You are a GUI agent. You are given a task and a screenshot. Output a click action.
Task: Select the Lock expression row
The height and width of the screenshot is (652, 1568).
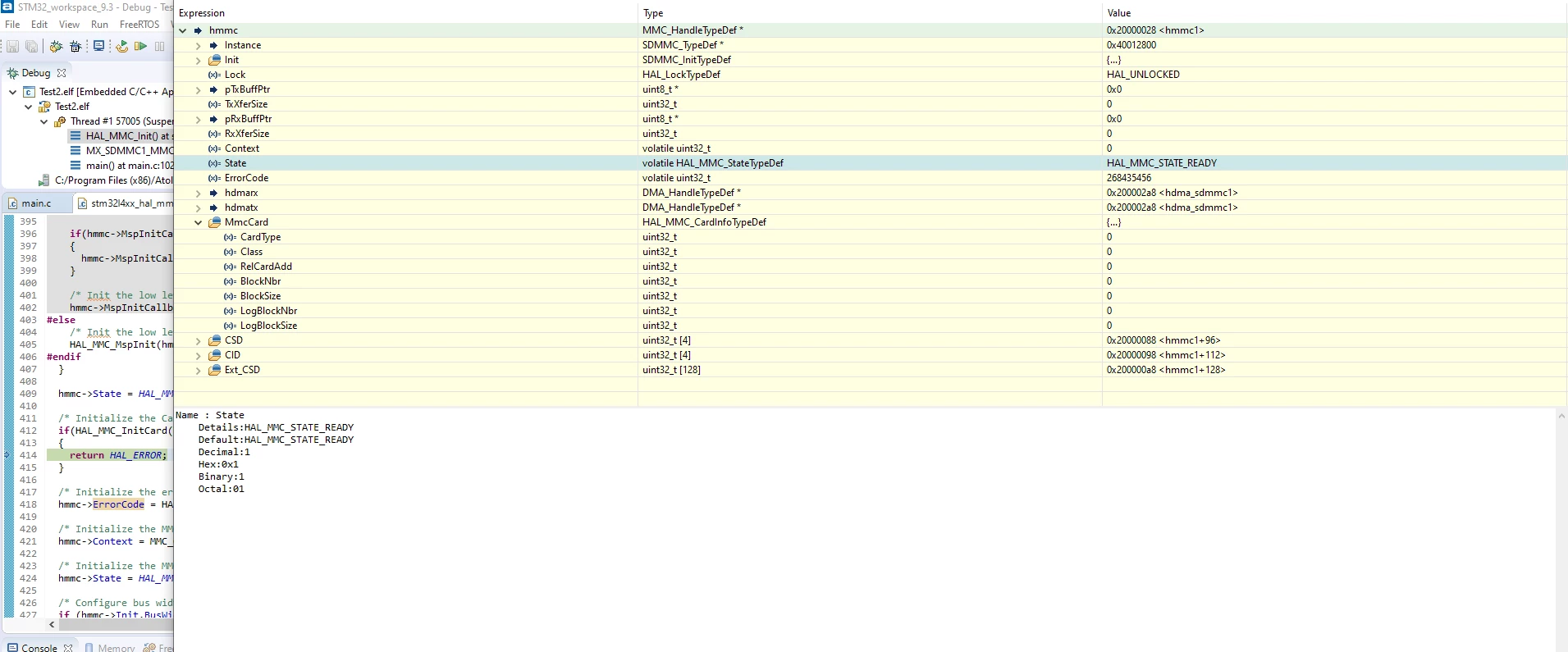click(x=871, y=75)
